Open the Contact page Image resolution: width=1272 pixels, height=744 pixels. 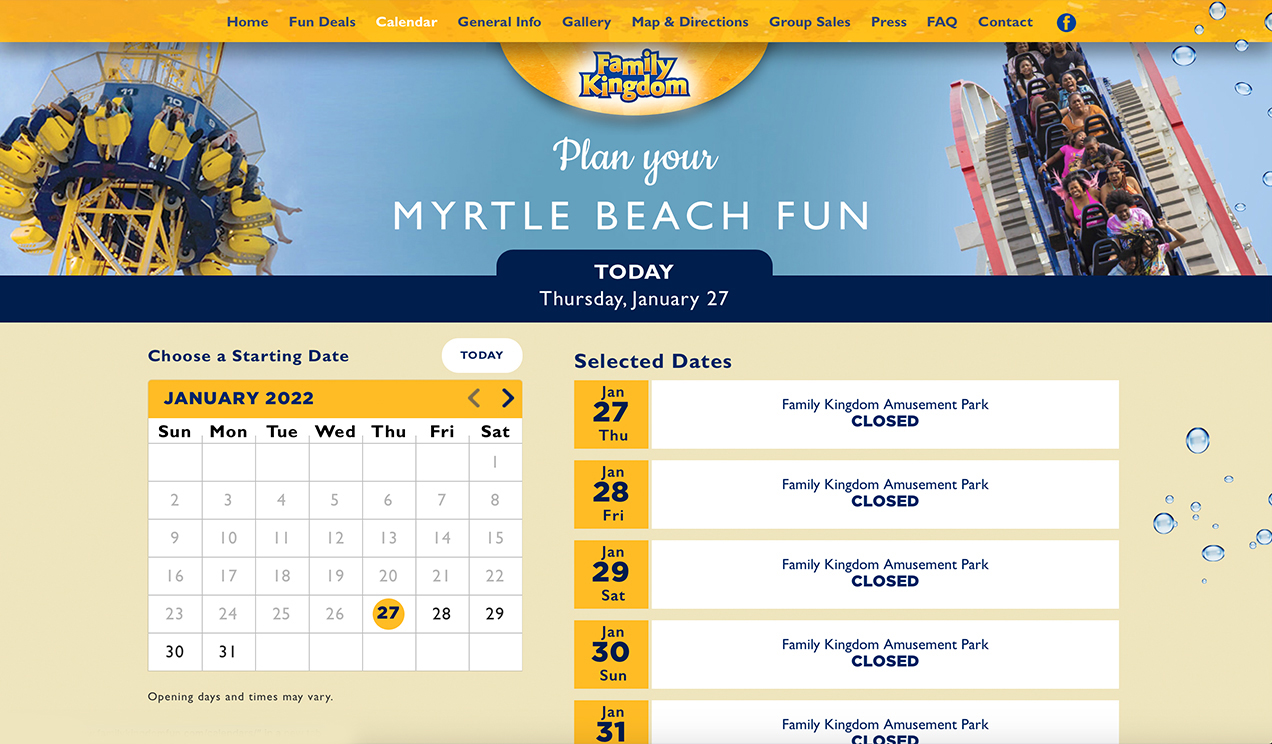1005,22
